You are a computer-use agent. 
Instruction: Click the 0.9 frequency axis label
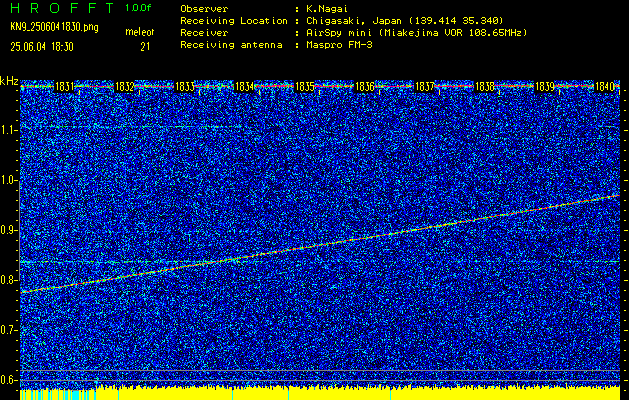(8, 230)
